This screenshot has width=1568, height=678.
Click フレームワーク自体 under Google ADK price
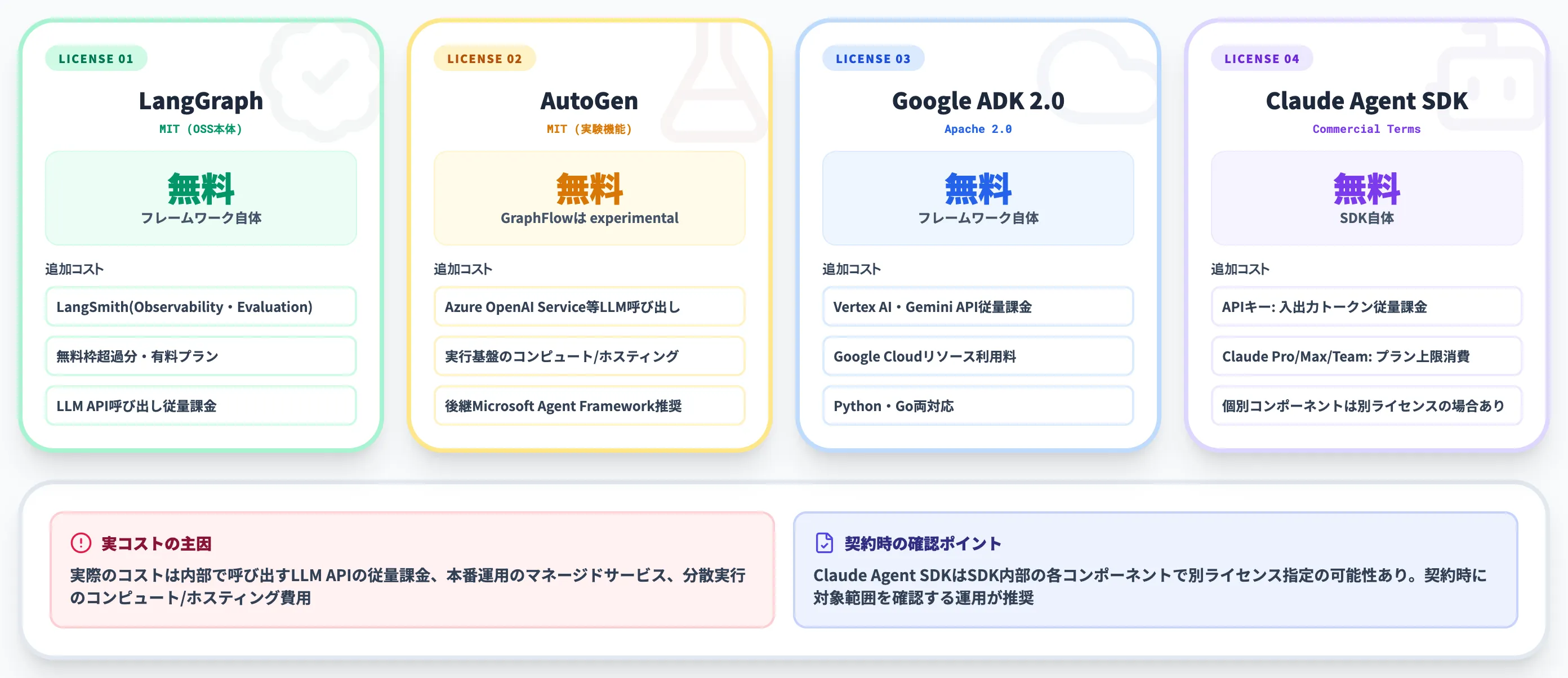point(978,218)
